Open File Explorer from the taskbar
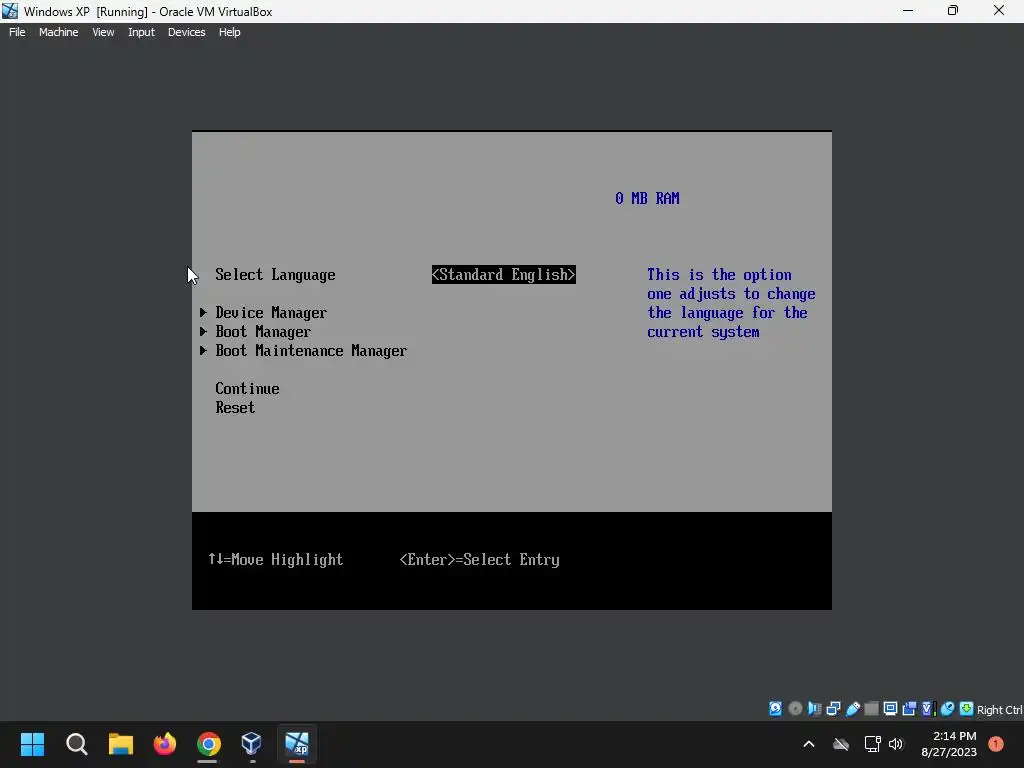The image size is (1024, 768). pyautogui.click(x=121, y=744)
